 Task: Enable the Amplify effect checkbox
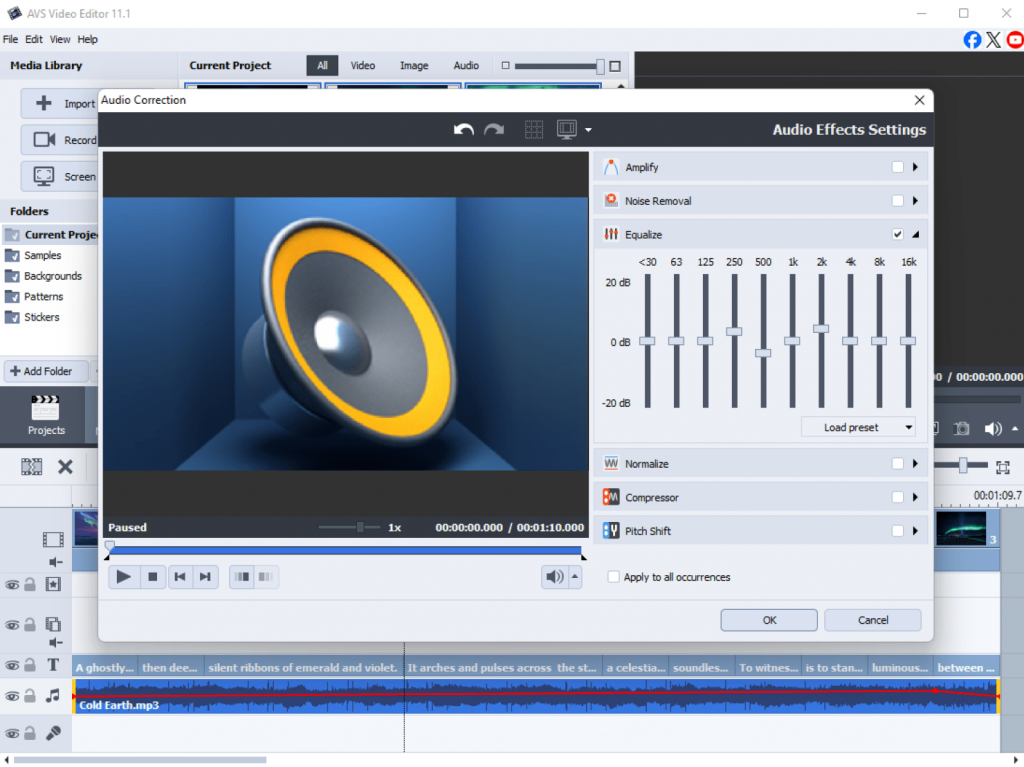898,168
